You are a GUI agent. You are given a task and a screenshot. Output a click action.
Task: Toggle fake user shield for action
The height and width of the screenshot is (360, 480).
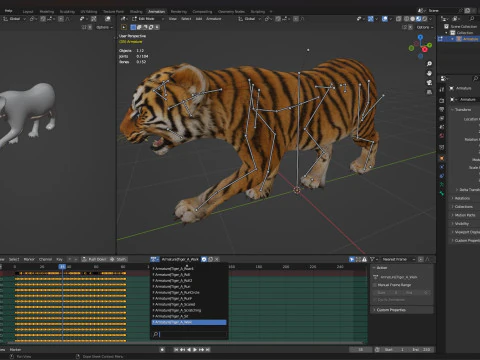click(x=204, y=259)
